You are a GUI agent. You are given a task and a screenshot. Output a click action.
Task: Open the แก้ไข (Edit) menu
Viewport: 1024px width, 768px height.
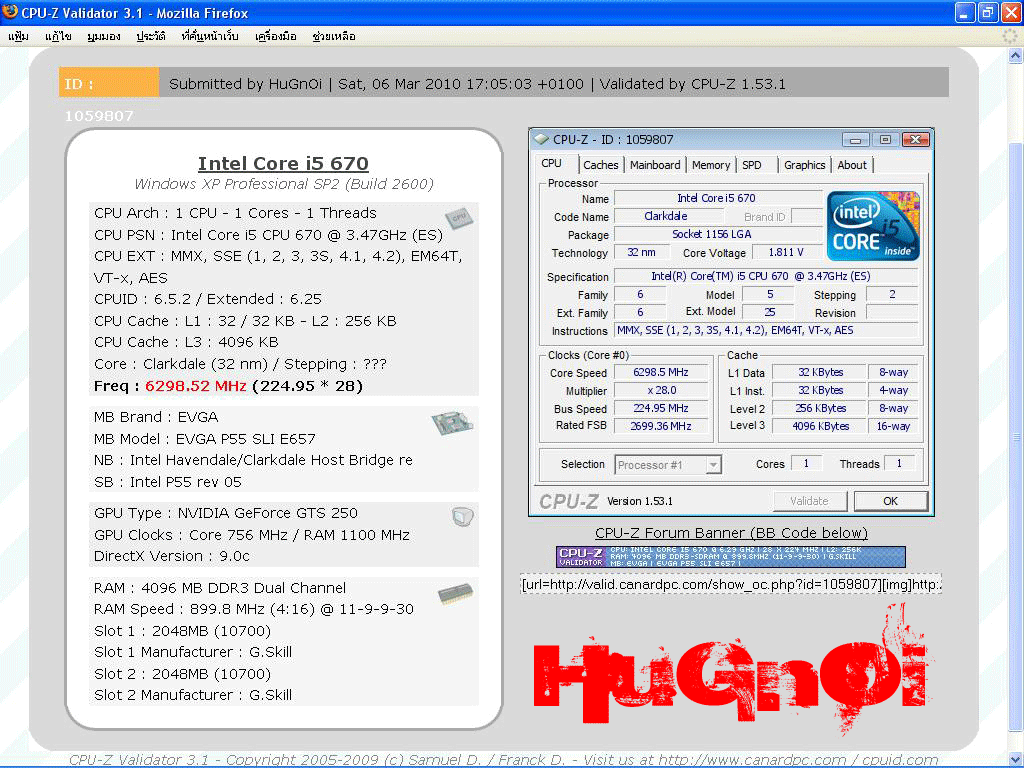pyautogui.click(x=58, y=36)
